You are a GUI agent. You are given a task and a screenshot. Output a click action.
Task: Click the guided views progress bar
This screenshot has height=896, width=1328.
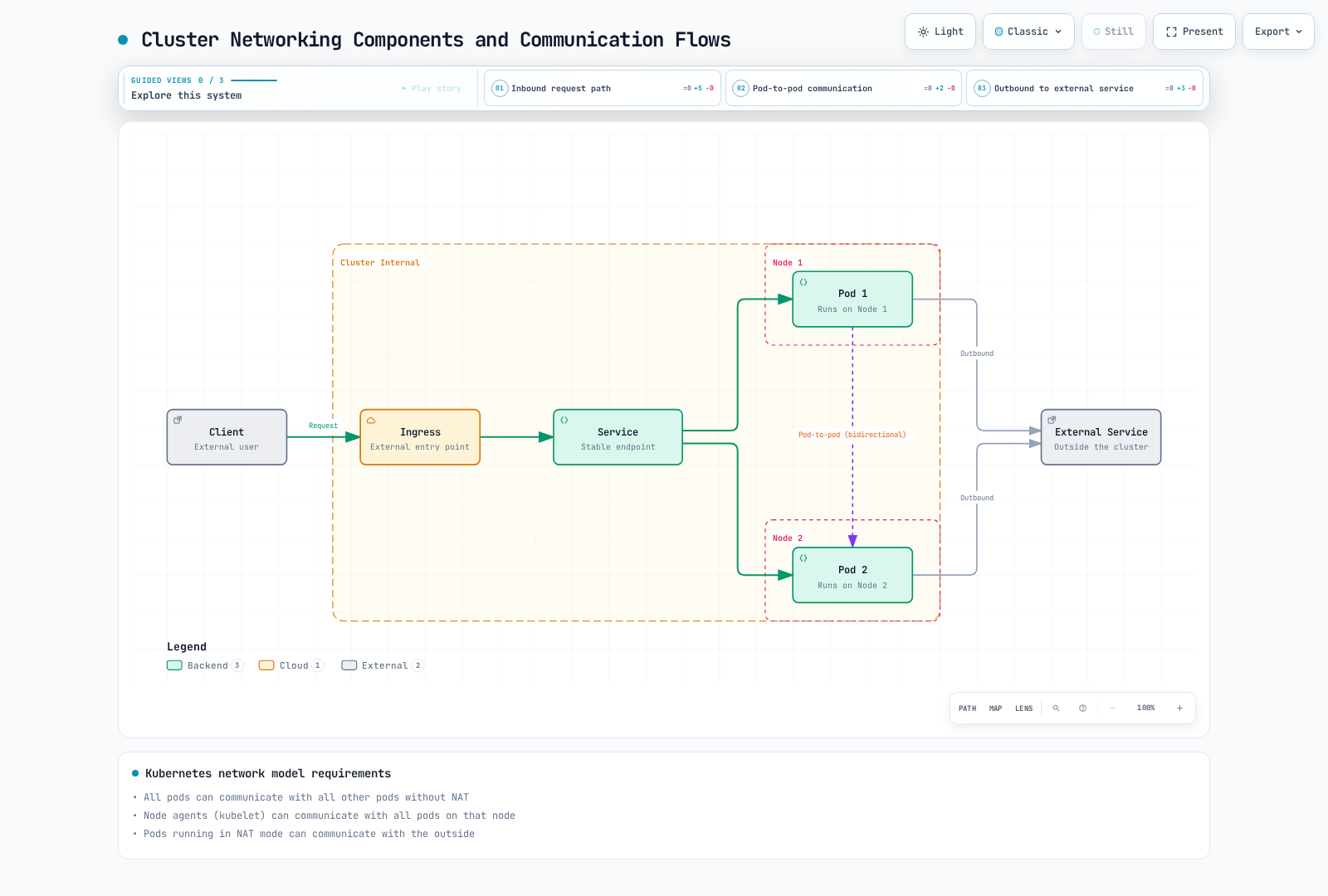[x=254, y=80]
